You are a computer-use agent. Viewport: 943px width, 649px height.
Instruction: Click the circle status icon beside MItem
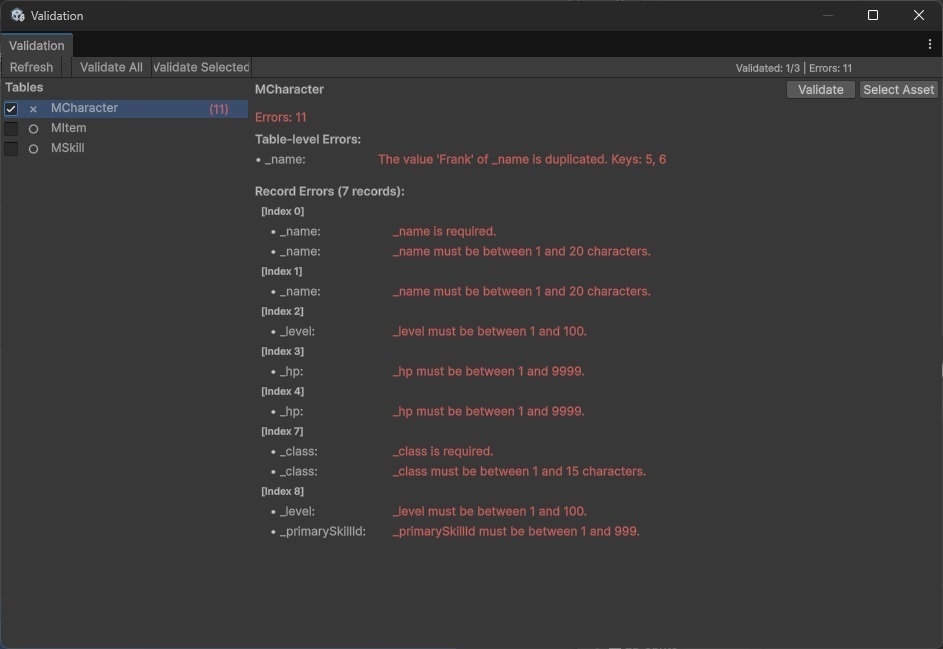click(33, 128)
